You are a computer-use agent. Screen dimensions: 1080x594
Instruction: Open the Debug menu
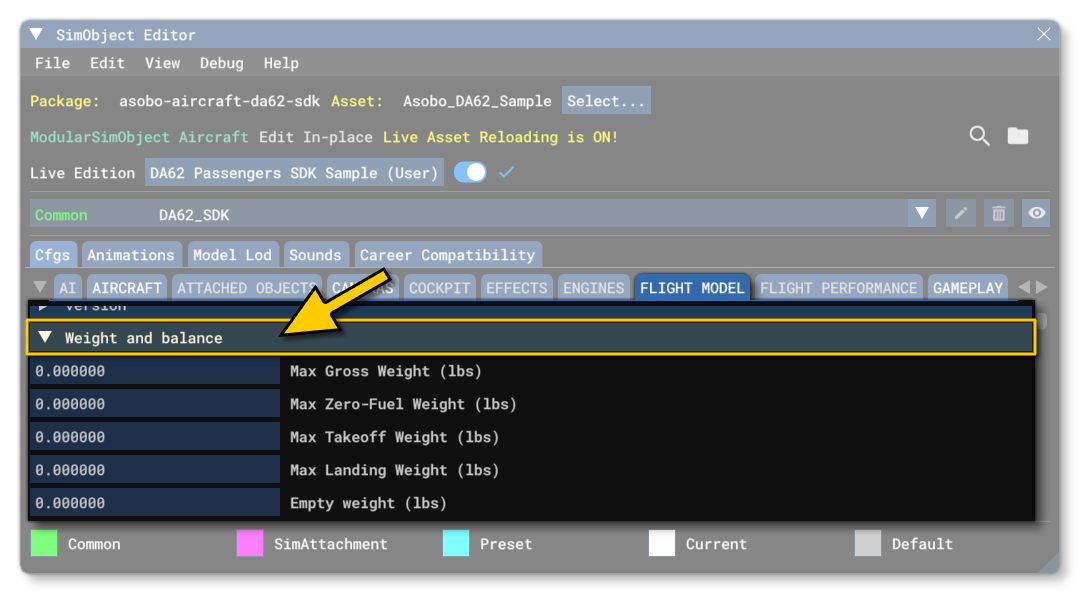coord(221,63)
